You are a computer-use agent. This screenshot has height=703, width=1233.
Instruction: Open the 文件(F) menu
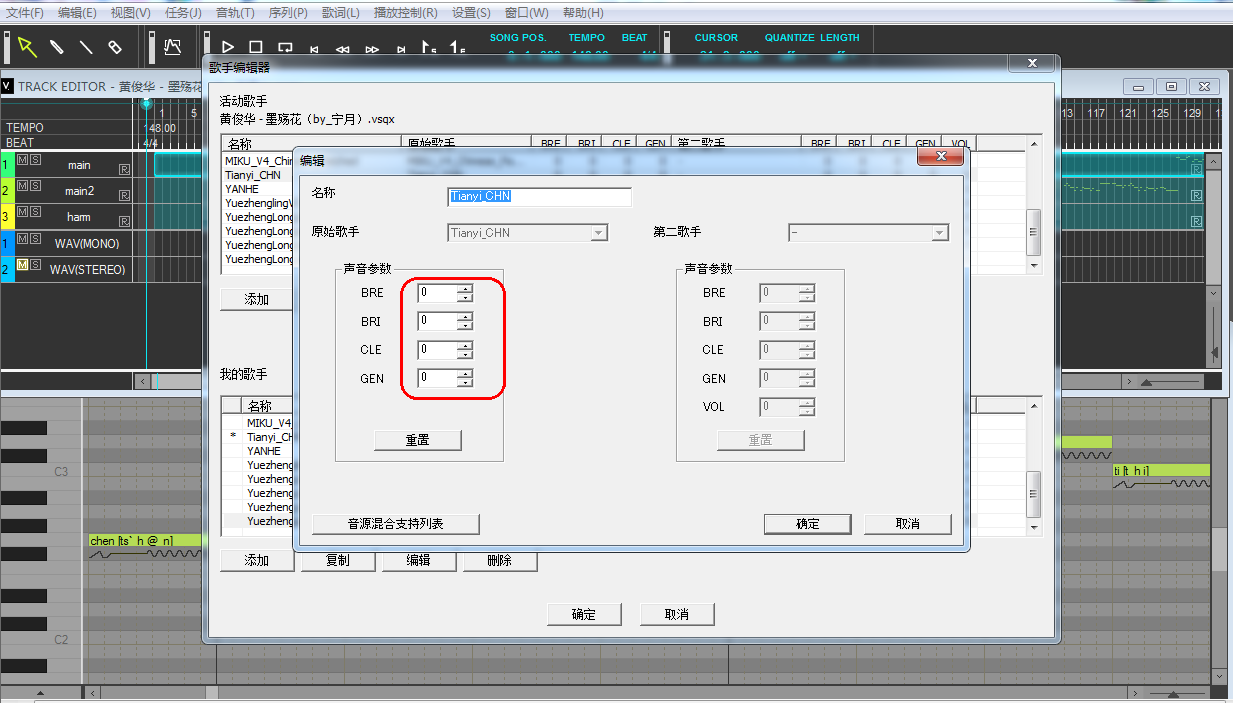[x=25, y=13]
